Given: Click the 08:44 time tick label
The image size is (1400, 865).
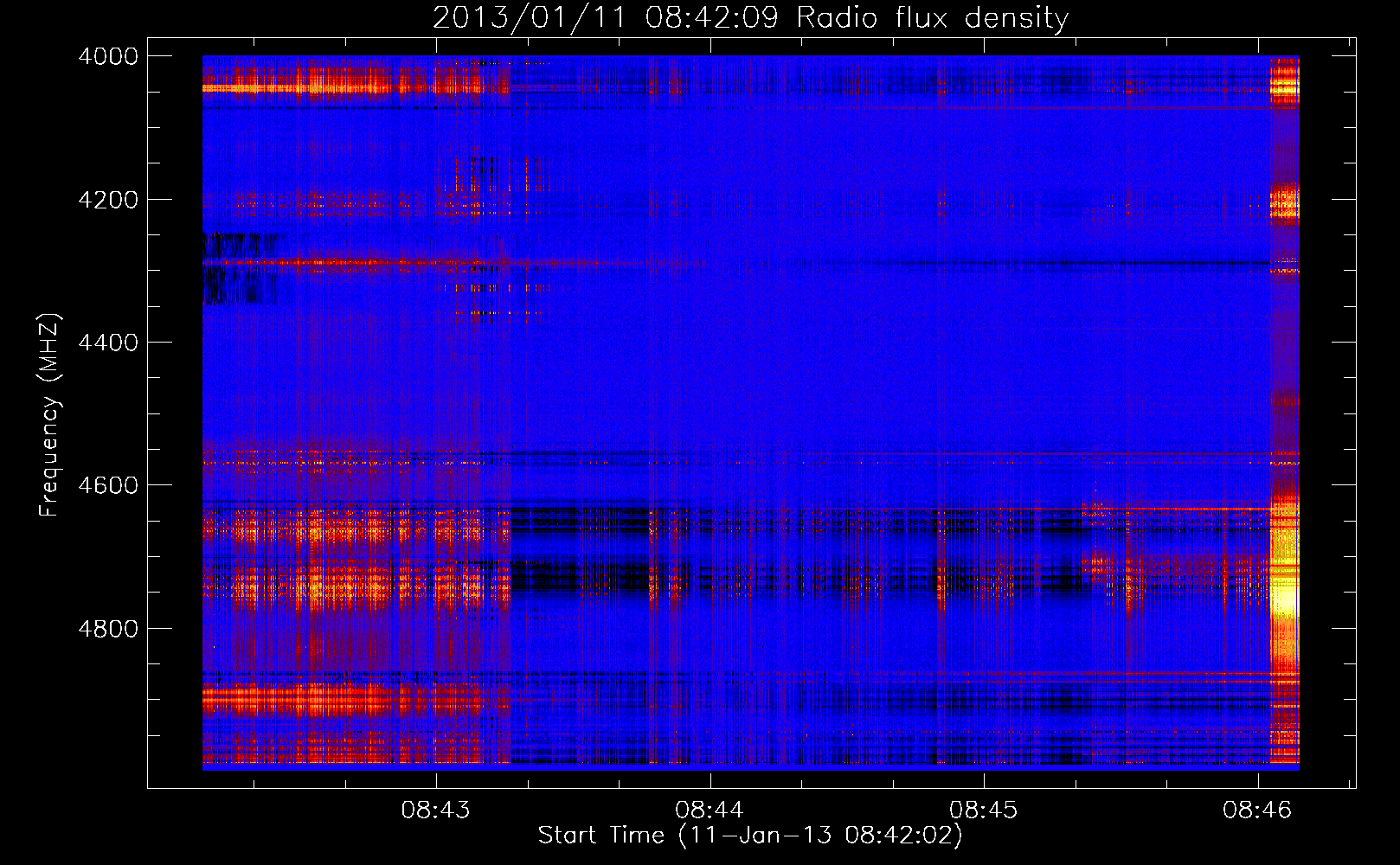Looking at the screenshot, I should (710, 810).
